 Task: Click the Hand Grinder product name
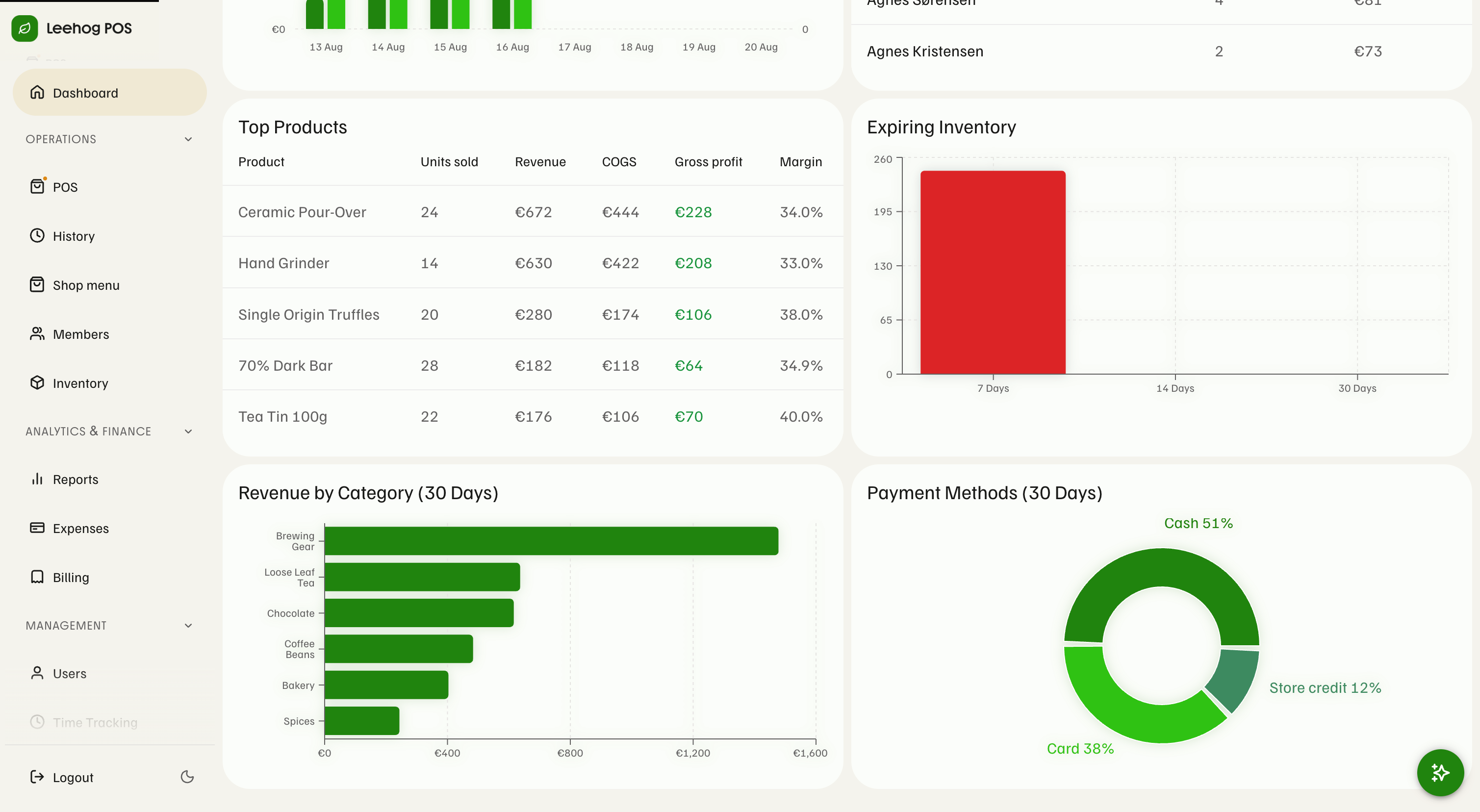click(284, 263)
